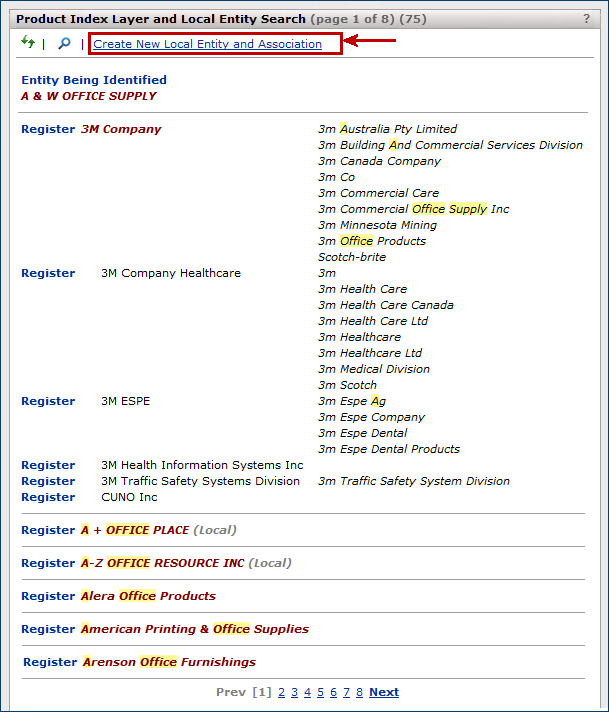Jump to results page 5
The width and height of the screenshot is (609, 712).
click(320, 692)
